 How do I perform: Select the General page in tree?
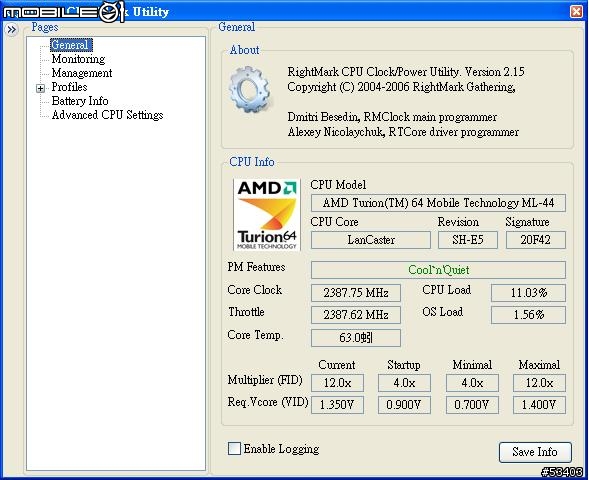click(x=71, y=45)
